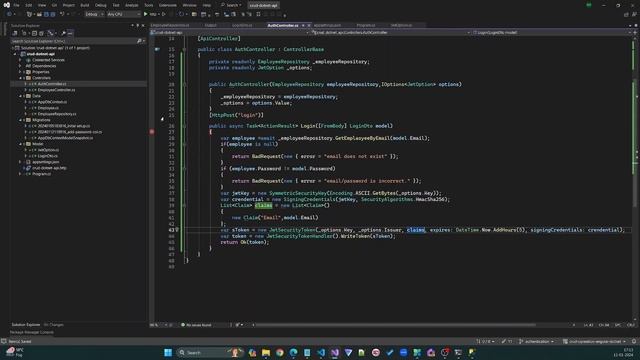The width and height of the screenshot is (640, 360).
Task: Select EmployeeRepository.cs in Solution Explorer
Action: pyautogui.click(x=57, y=114)
